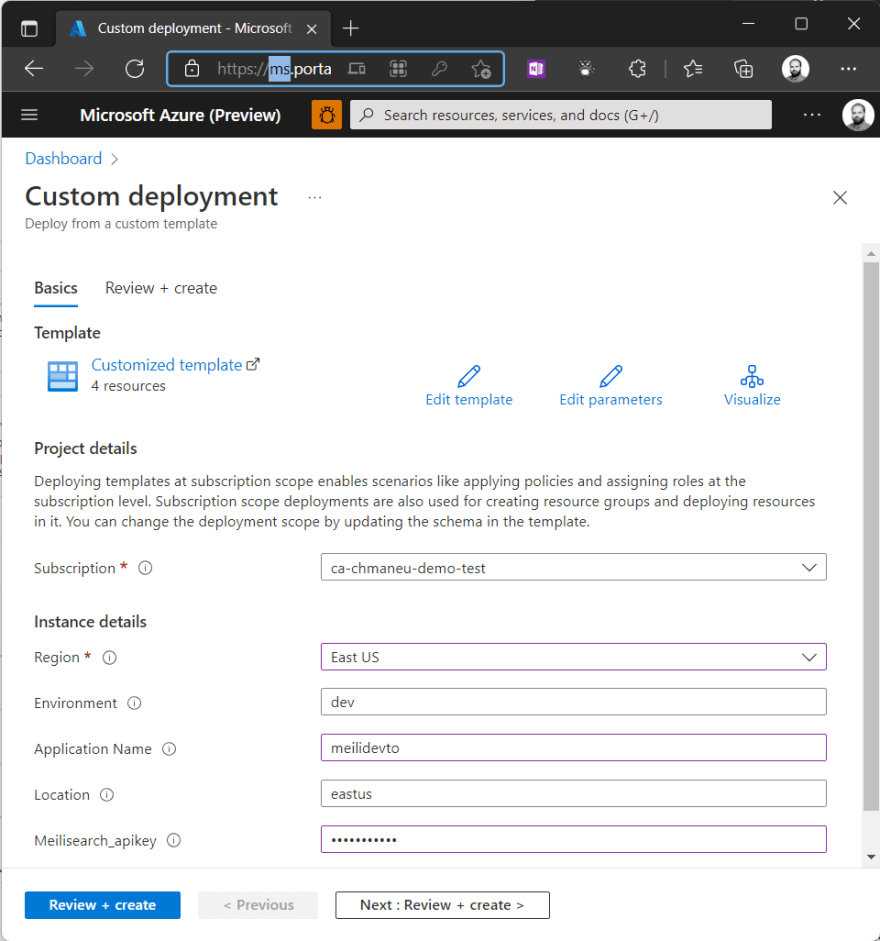This screenshot has width=880, height=941.
Task: Open the Azure portal hamburger menu
Action: 29,114
